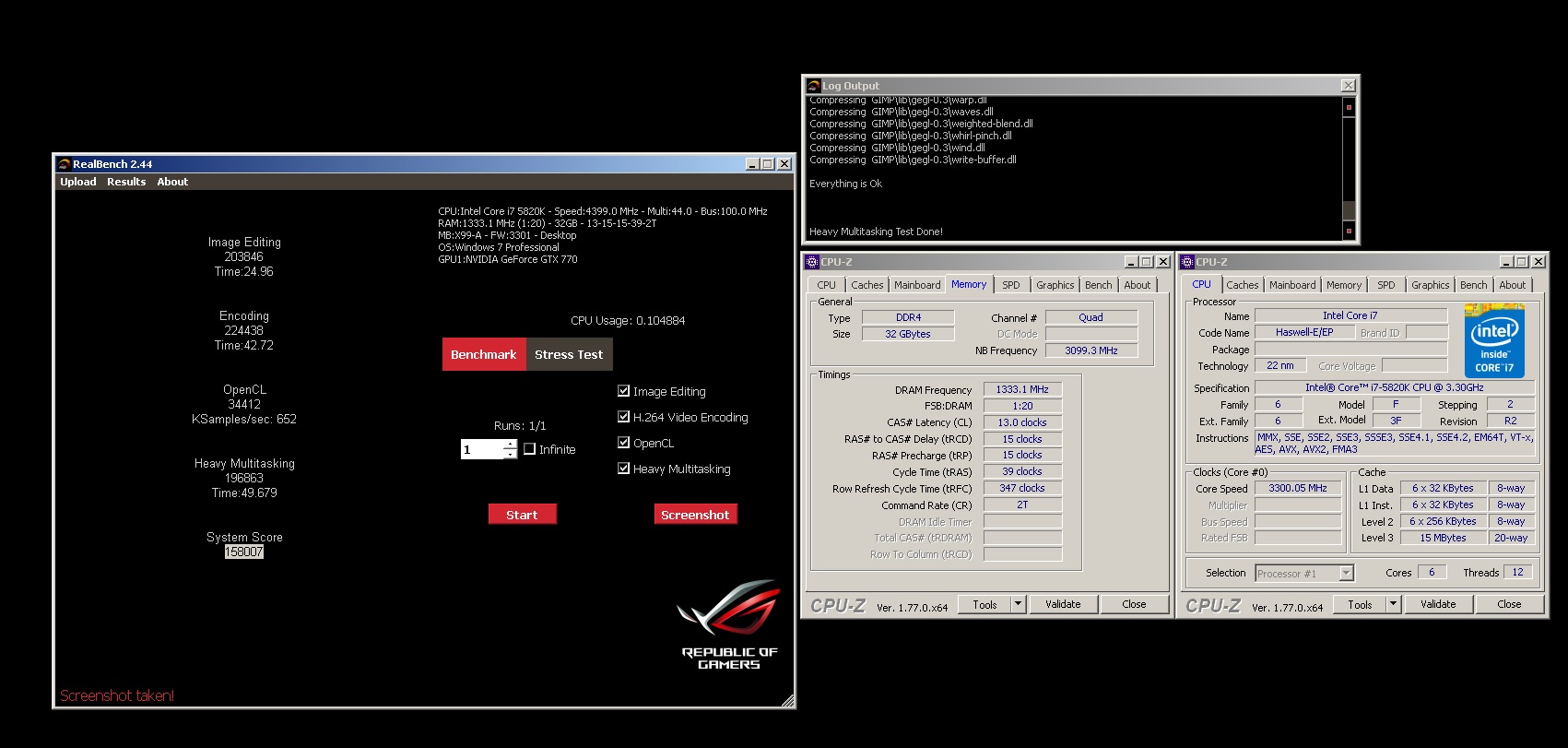Open the Upload menu in RealBench
Viewport: 1568px width, 748px height.
(78, 182)
